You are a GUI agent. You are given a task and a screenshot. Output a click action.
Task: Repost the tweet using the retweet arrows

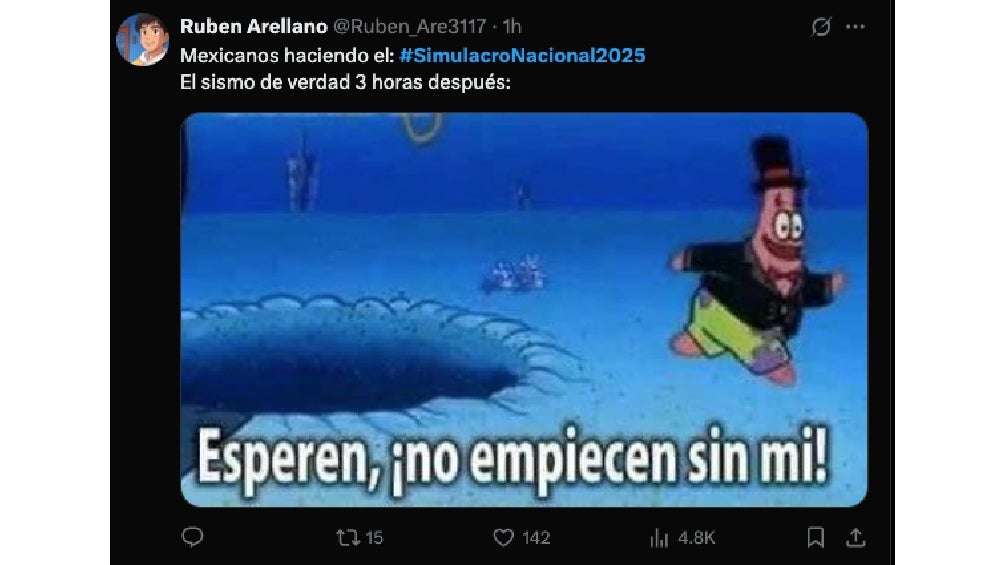(348, 537)
